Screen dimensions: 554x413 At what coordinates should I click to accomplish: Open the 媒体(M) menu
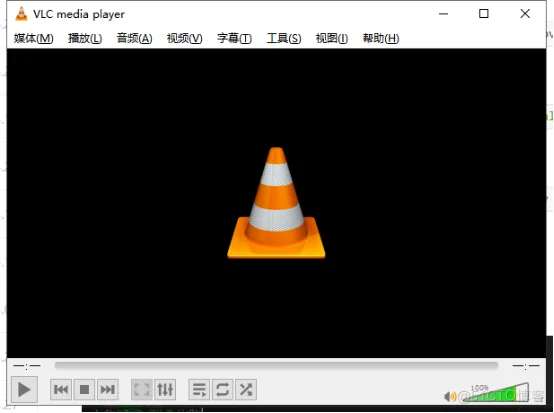(x=34, y=38)
